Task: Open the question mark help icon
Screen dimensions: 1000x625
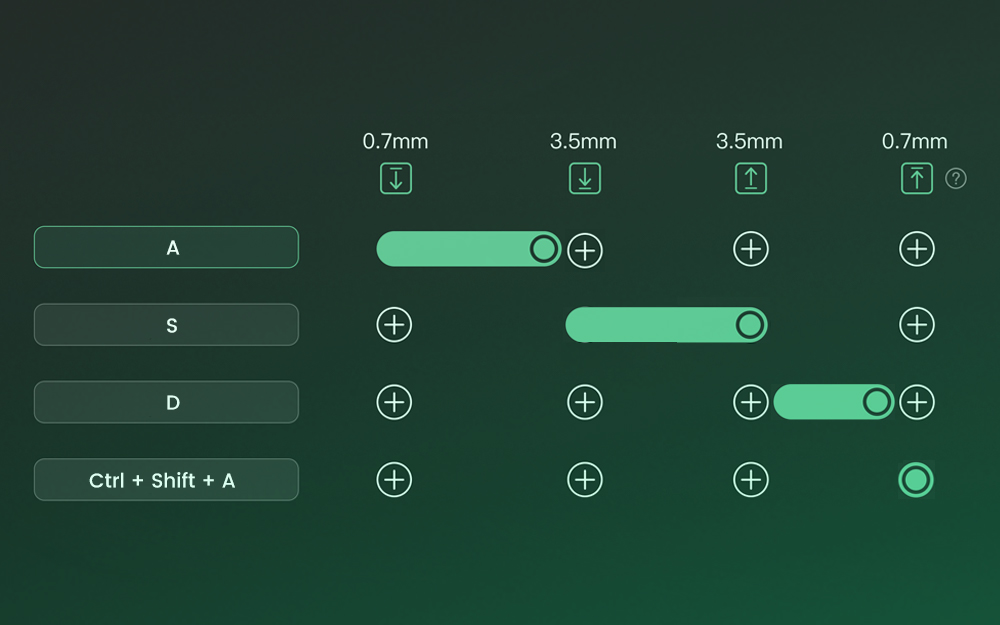Action: click(x=956, y=179)
